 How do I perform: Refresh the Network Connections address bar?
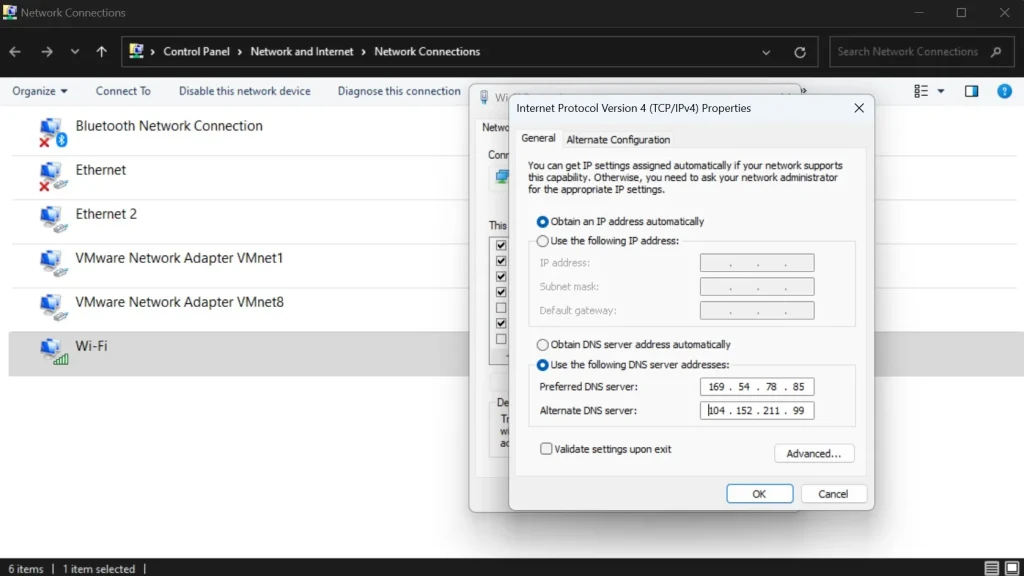click(799, 52)
